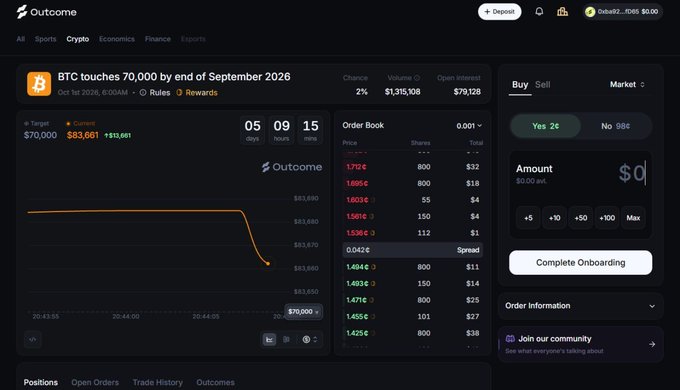Open the All category
The image size is (680, 390).
tap(20, 39)
